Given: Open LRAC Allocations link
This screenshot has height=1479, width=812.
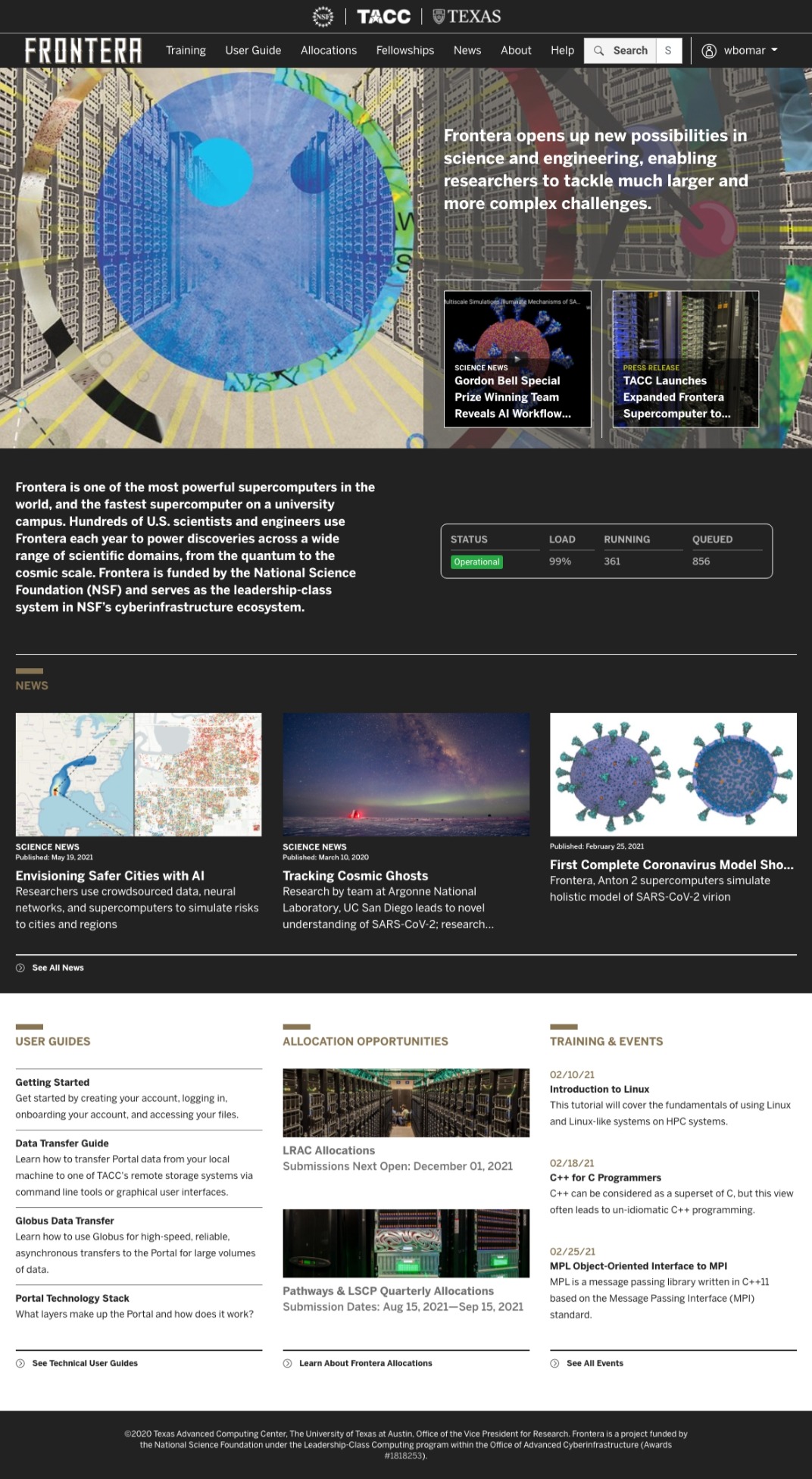Looking at the screenshot, I should 329,1150.
